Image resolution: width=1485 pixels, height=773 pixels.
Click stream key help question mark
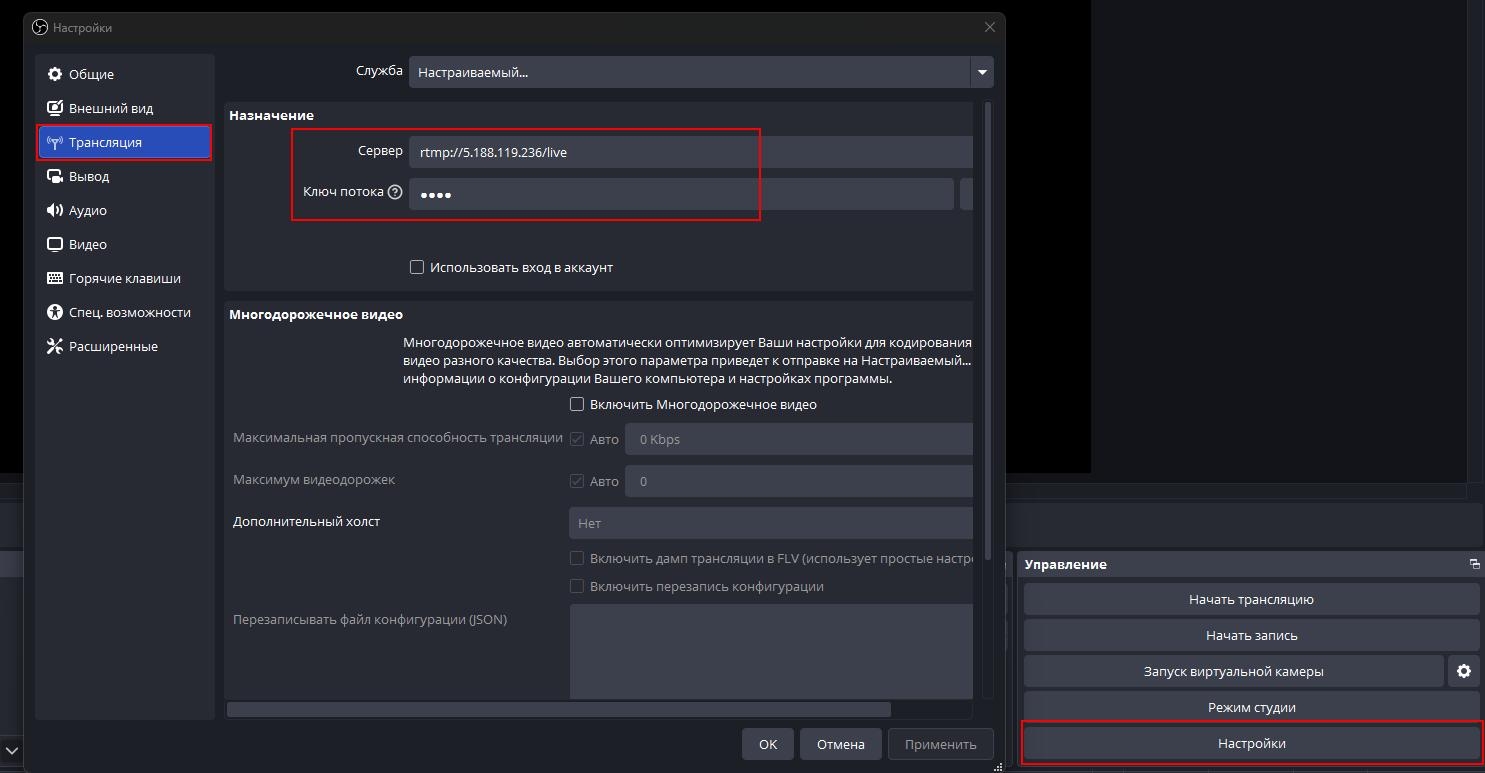pos(395,192)
